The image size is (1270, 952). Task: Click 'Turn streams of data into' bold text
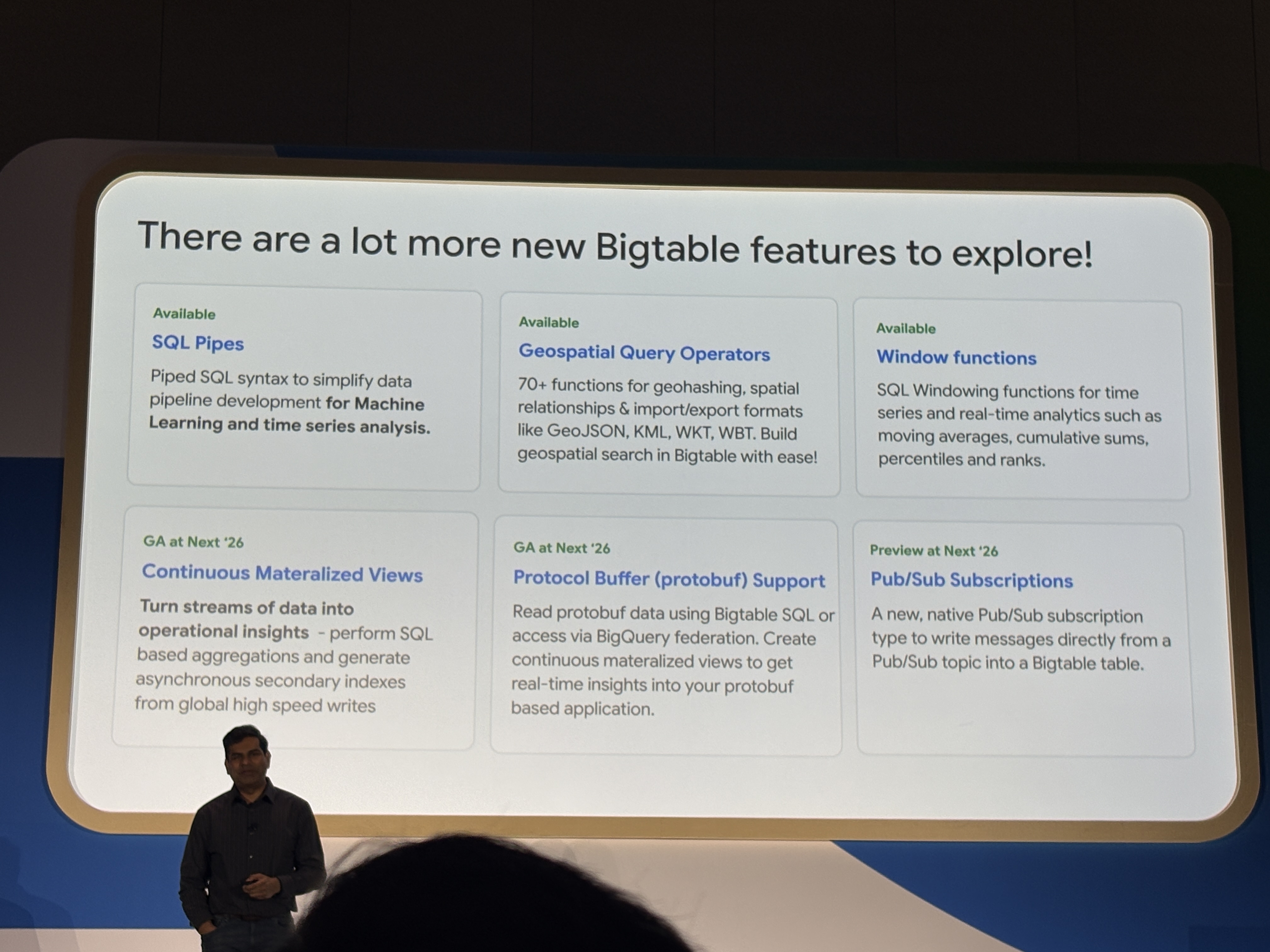click(x=247, y=608)
